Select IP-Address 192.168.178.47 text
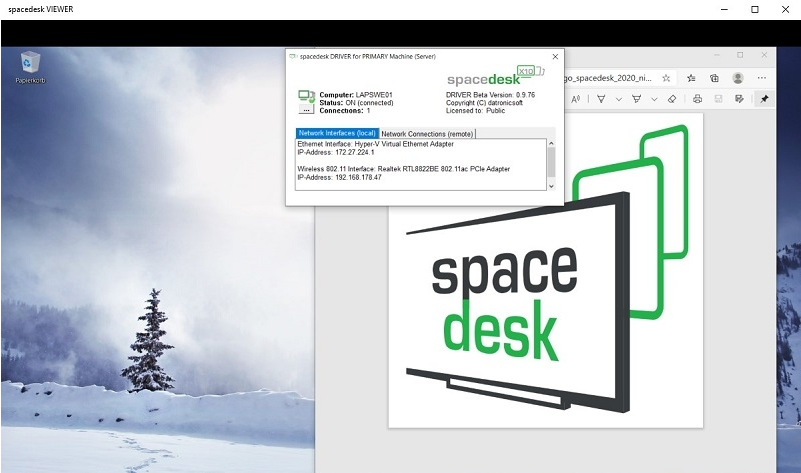The height and width of the screenshot is (473, 801). point(339,177)
